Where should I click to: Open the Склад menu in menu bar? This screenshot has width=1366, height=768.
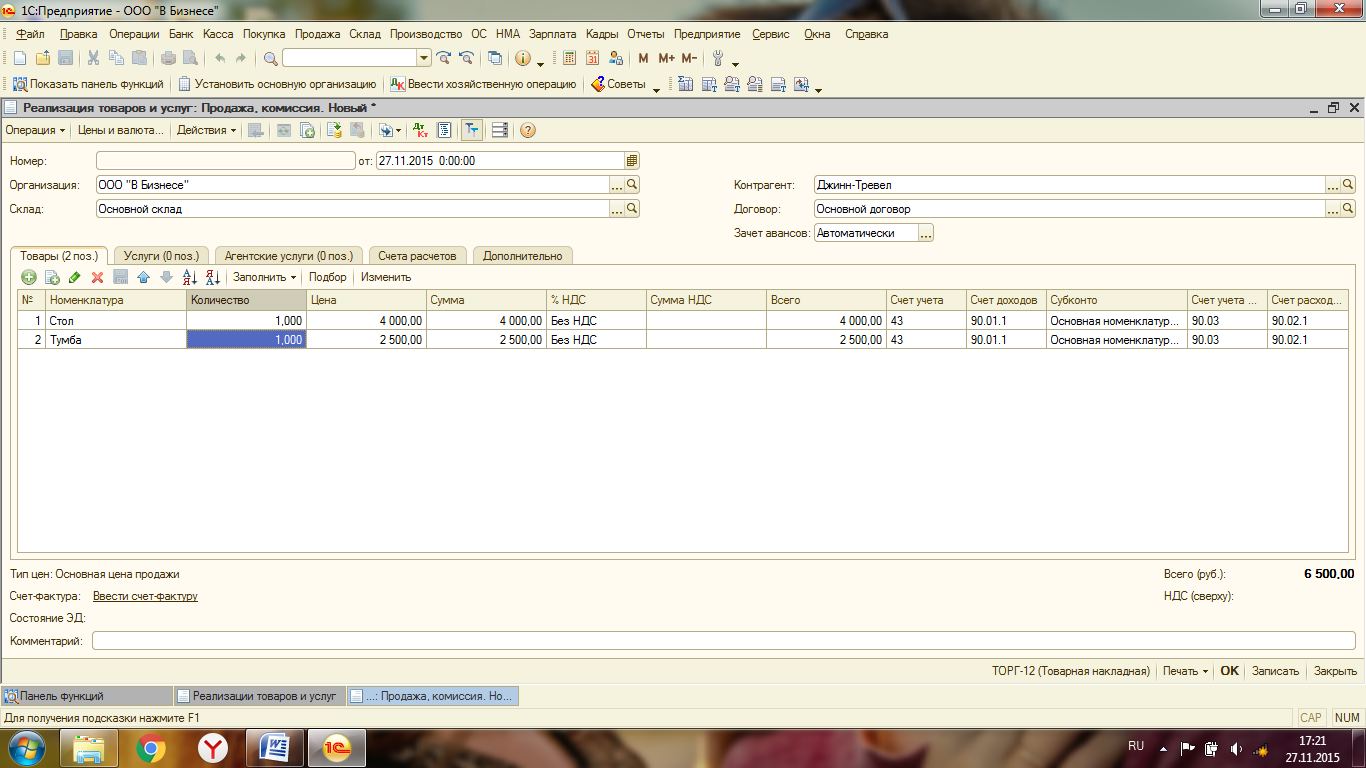coord(365,34)
